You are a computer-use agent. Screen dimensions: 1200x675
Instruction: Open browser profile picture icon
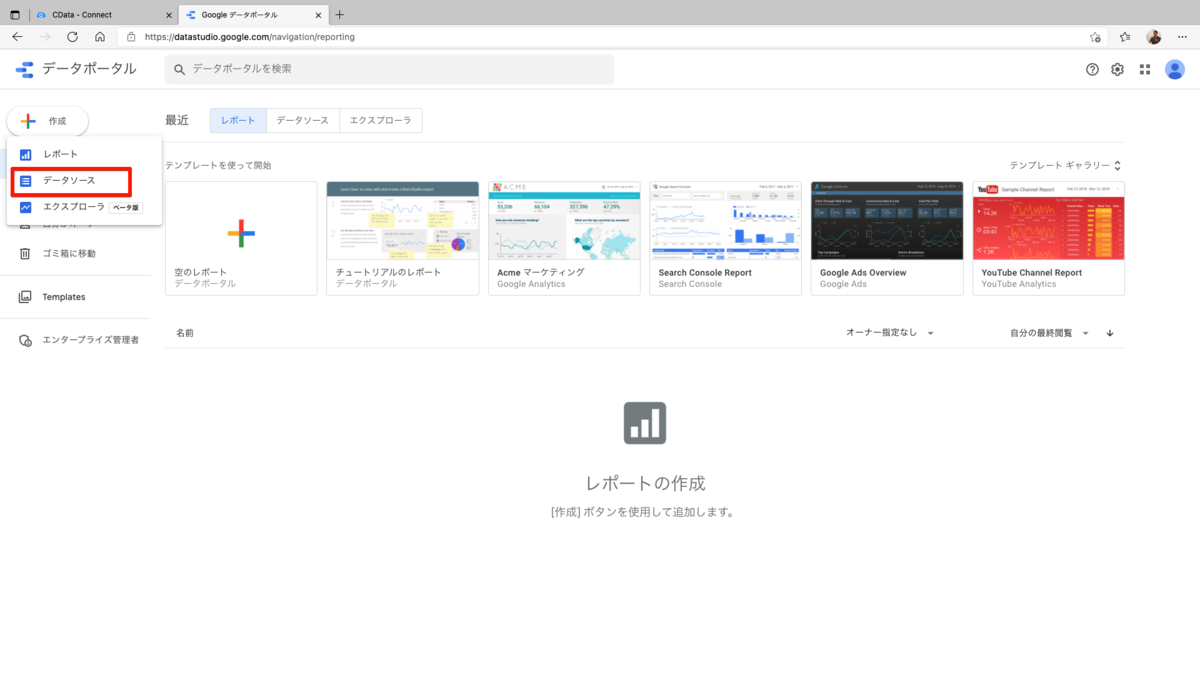click(x=1153, y=36)
